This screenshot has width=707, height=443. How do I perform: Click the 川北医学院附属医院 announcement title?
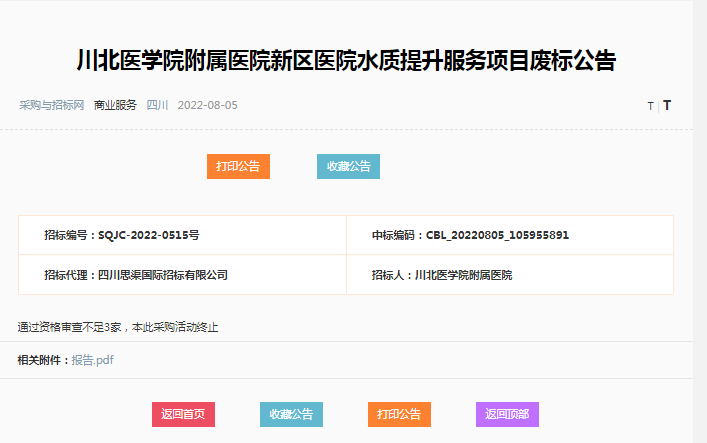tap(346, 61)
